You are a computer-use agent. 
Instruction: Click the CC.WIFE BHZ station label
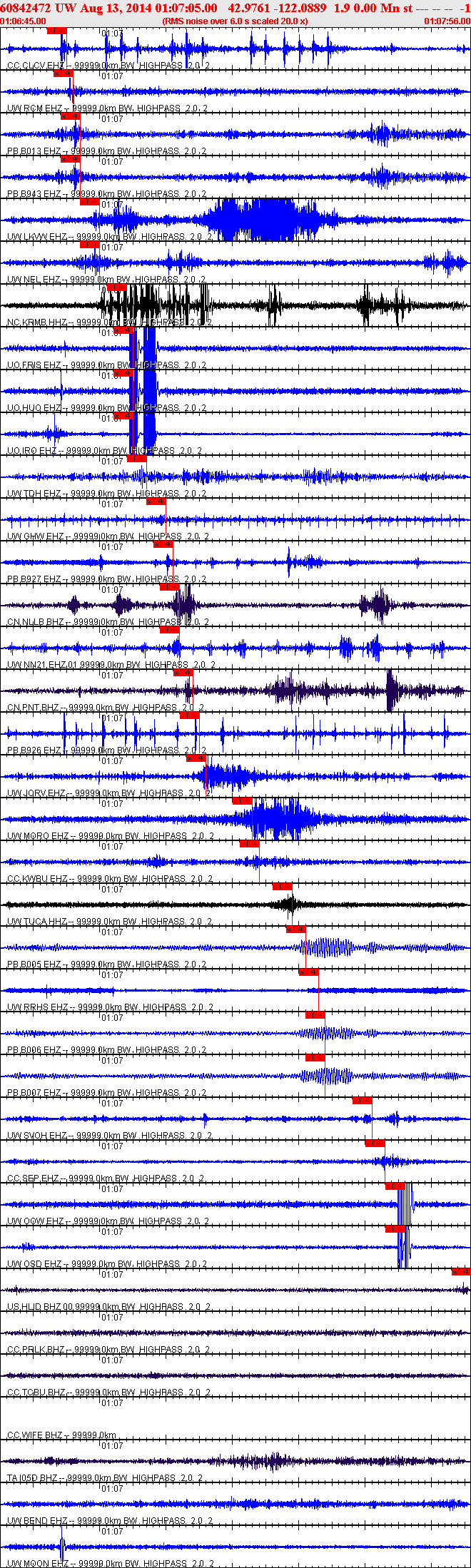click(x=35, y=1435)
